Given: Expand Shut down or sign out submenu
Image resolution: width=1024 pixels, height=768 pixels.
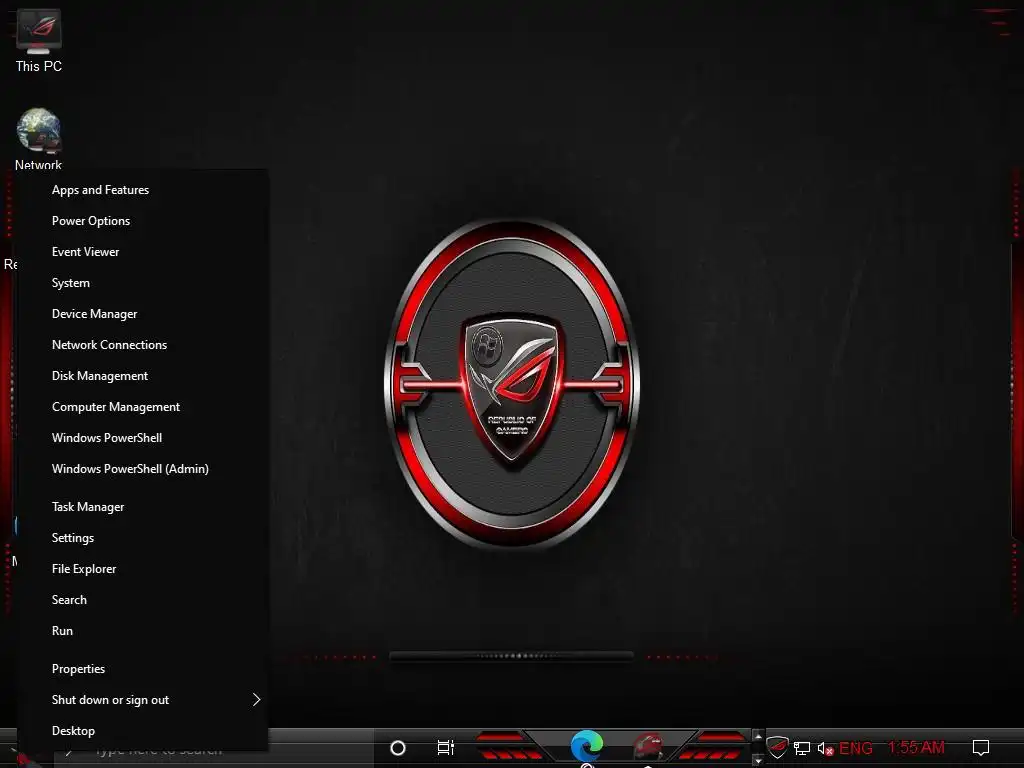Looking at the screenshot, I should (x=143, y=700).
